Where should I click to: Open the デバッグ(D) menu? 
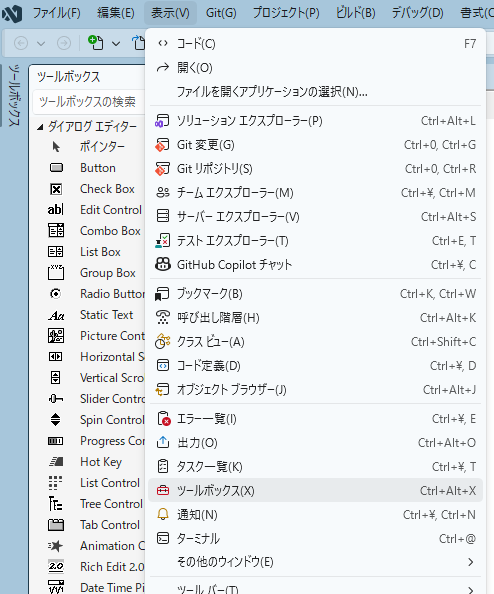click(x=417, y=13)
